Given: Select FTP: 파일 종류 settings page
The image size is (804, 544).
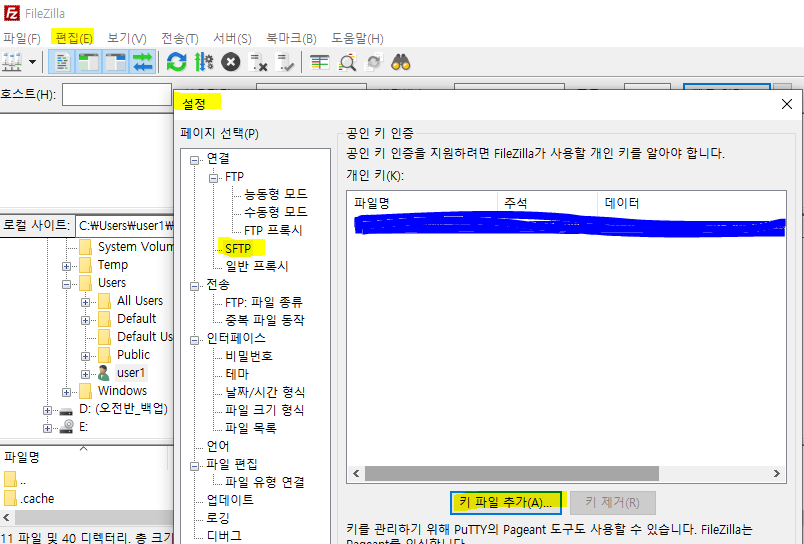Looking at the screenshot, I should (264, 302).
